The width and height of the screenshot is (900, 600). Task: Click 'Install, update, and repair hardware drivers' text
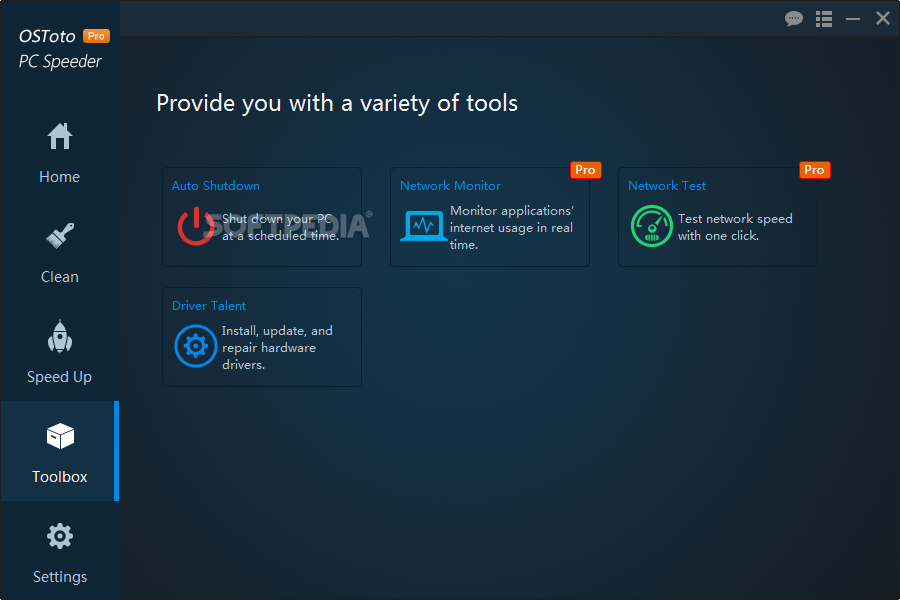point(277,348)
